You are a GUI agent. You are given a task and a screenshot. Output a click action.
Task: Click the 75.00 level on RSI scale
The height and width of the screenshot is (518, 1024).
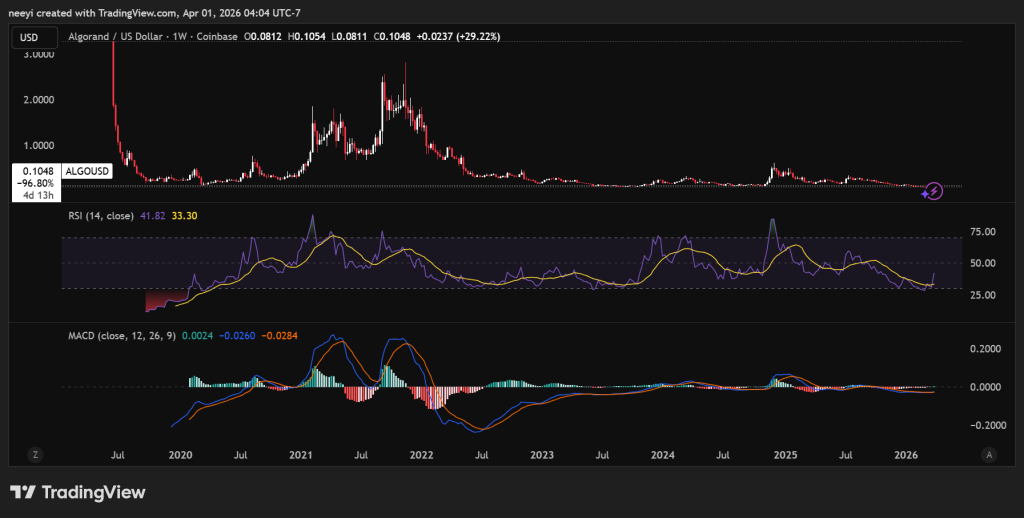coord(984,231)
